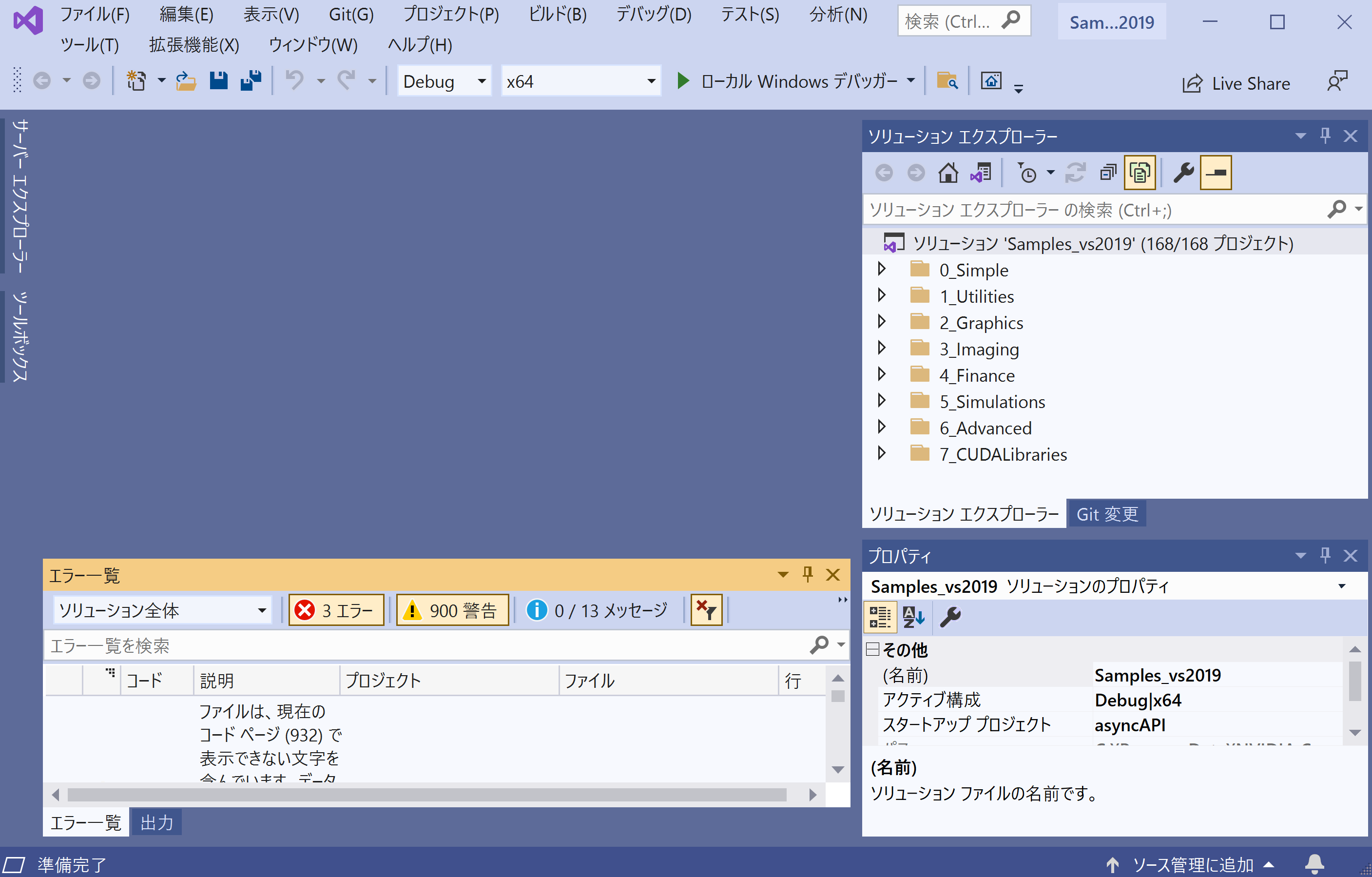1372x877 pixels.
Task: Click the Save All icon
Action: 251,81
